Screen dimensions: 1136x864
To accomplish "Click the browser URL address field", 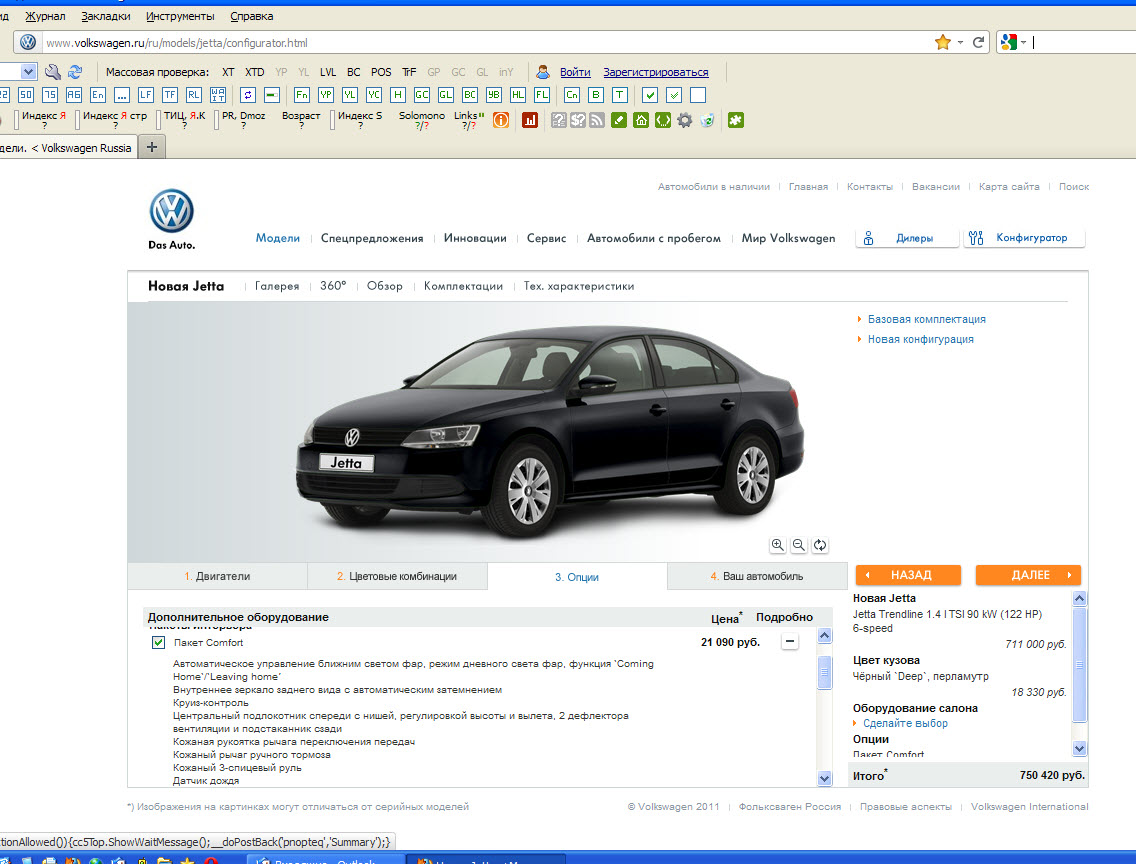I will pos(485,43).
